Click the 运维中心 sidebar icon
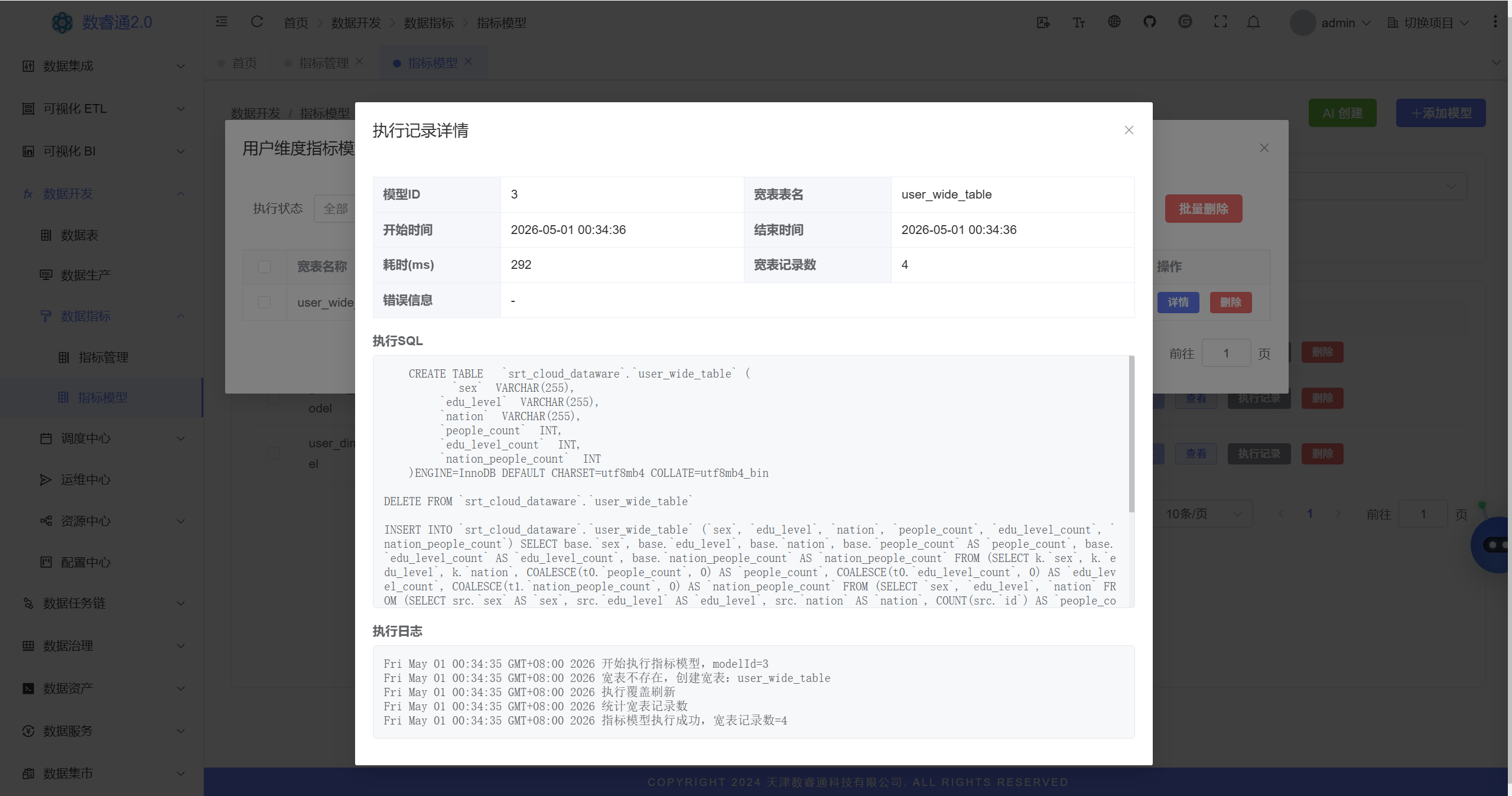The image size is (1512, 796). 45,479
